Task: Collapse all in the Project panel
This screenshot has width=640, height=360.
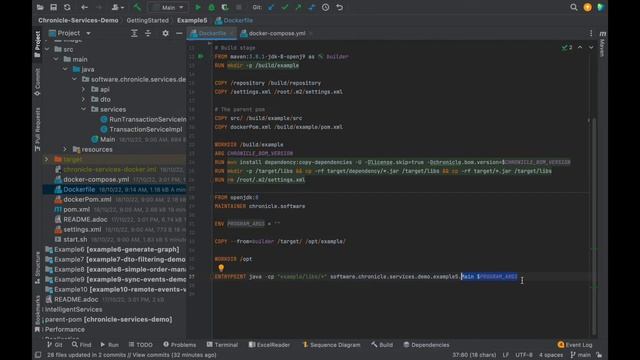Action: [148, 33]
